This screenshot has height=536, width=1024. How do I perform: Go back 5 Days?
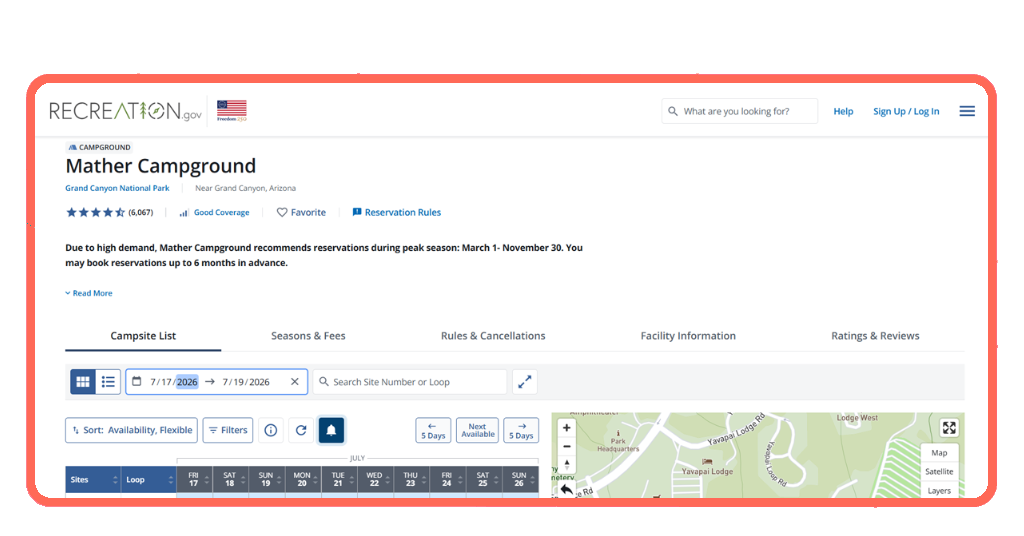(433, 430)
